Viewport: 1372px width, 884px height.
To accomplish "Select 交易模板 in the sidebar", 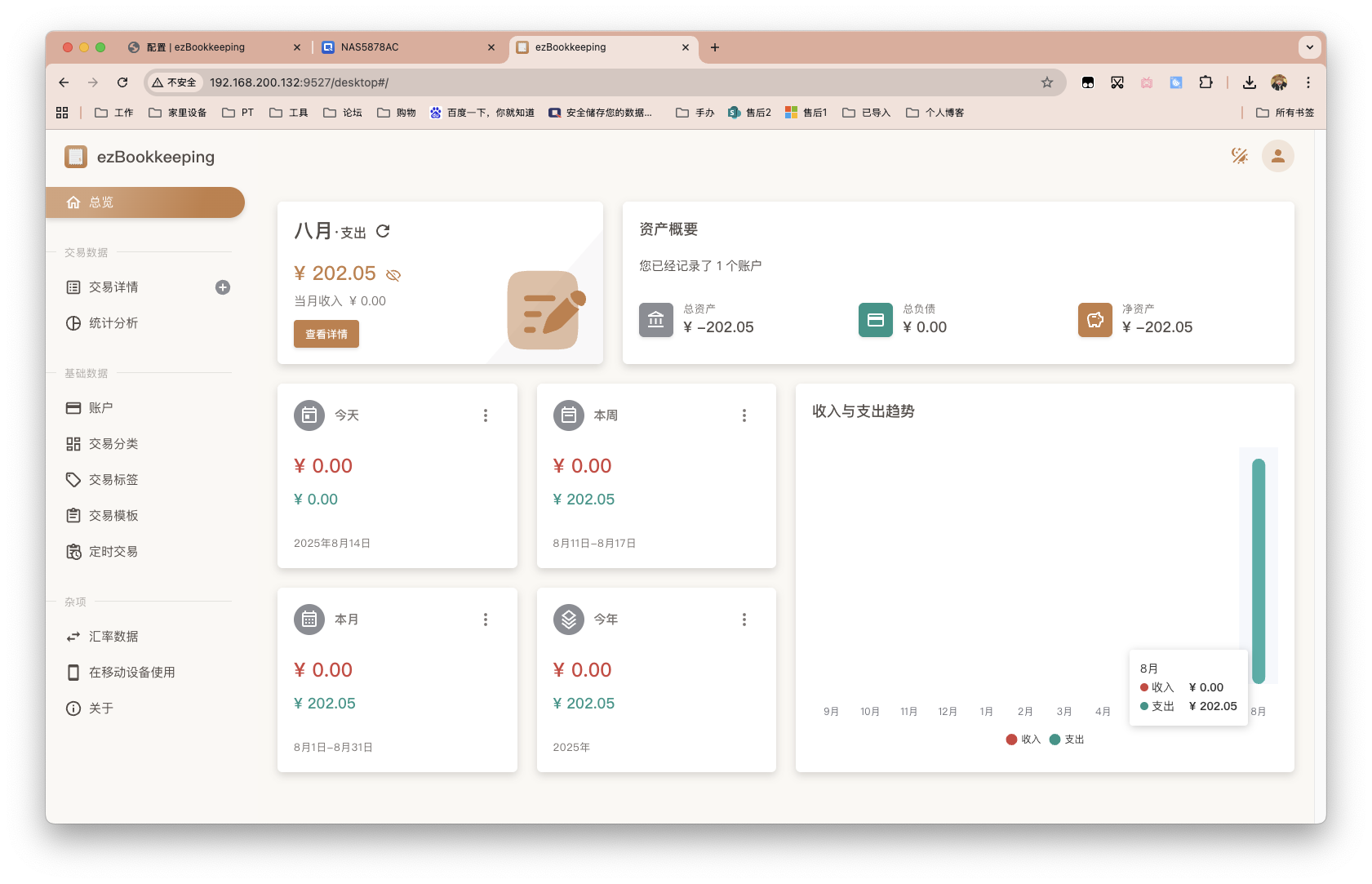I will tap(111, 515).
